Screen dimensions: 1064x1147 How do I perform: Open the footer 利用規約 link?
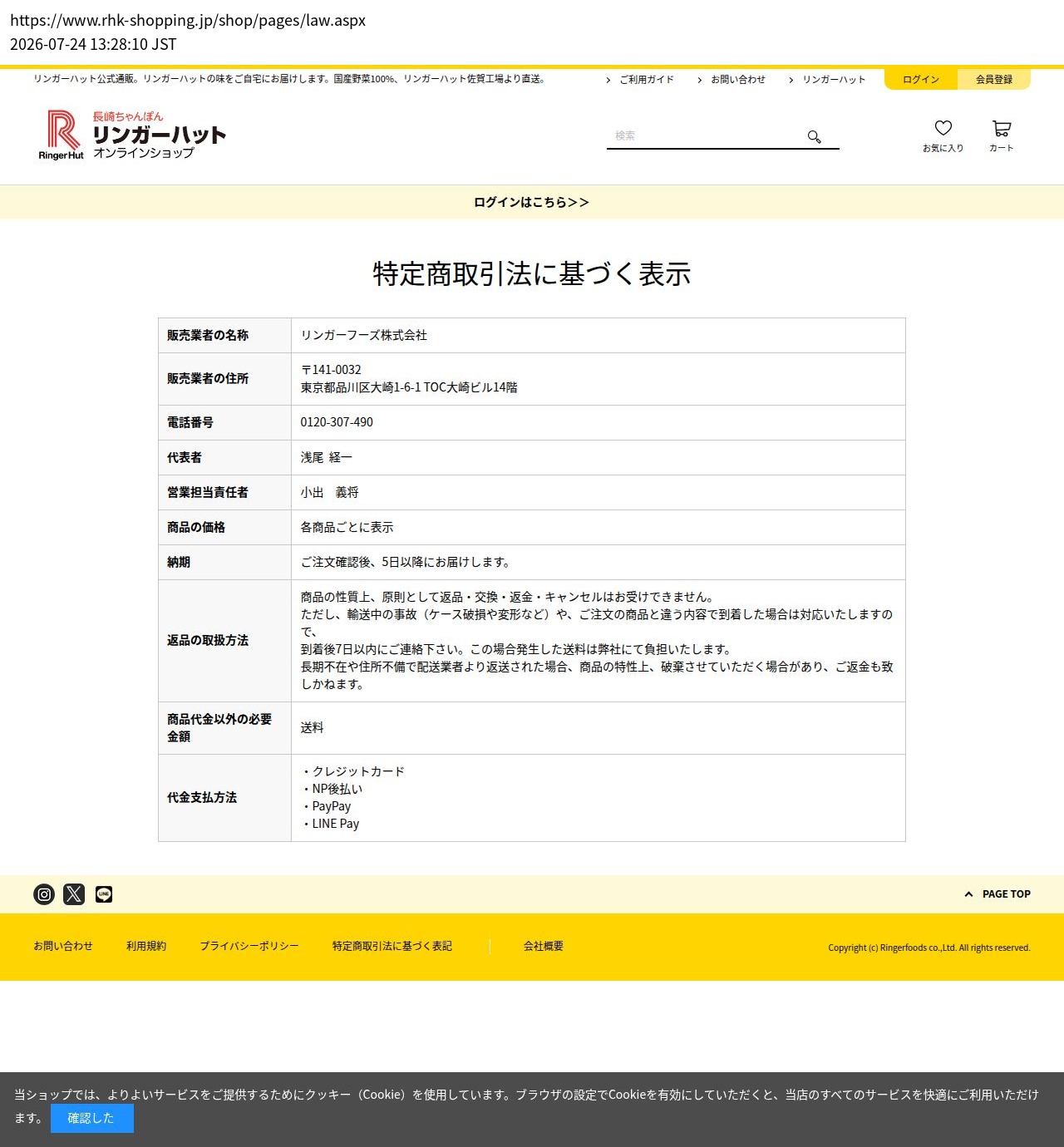point(146,946)
